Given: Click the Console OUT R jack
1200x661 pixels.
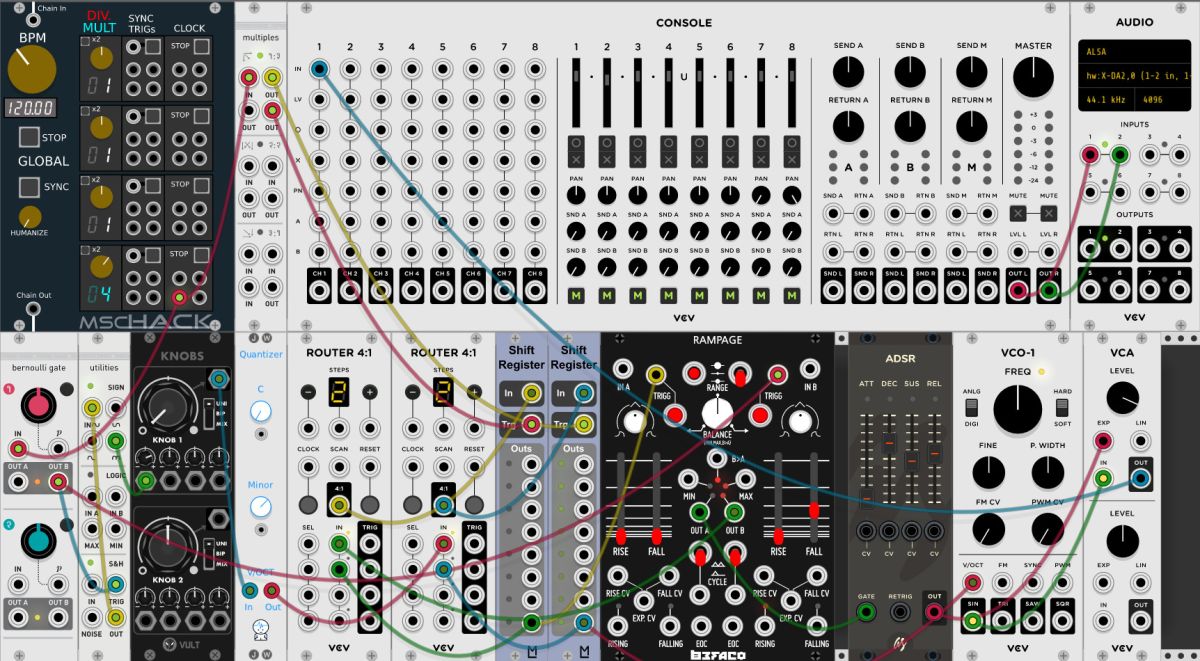Looking at the screenshot, I should [1048, 291].
